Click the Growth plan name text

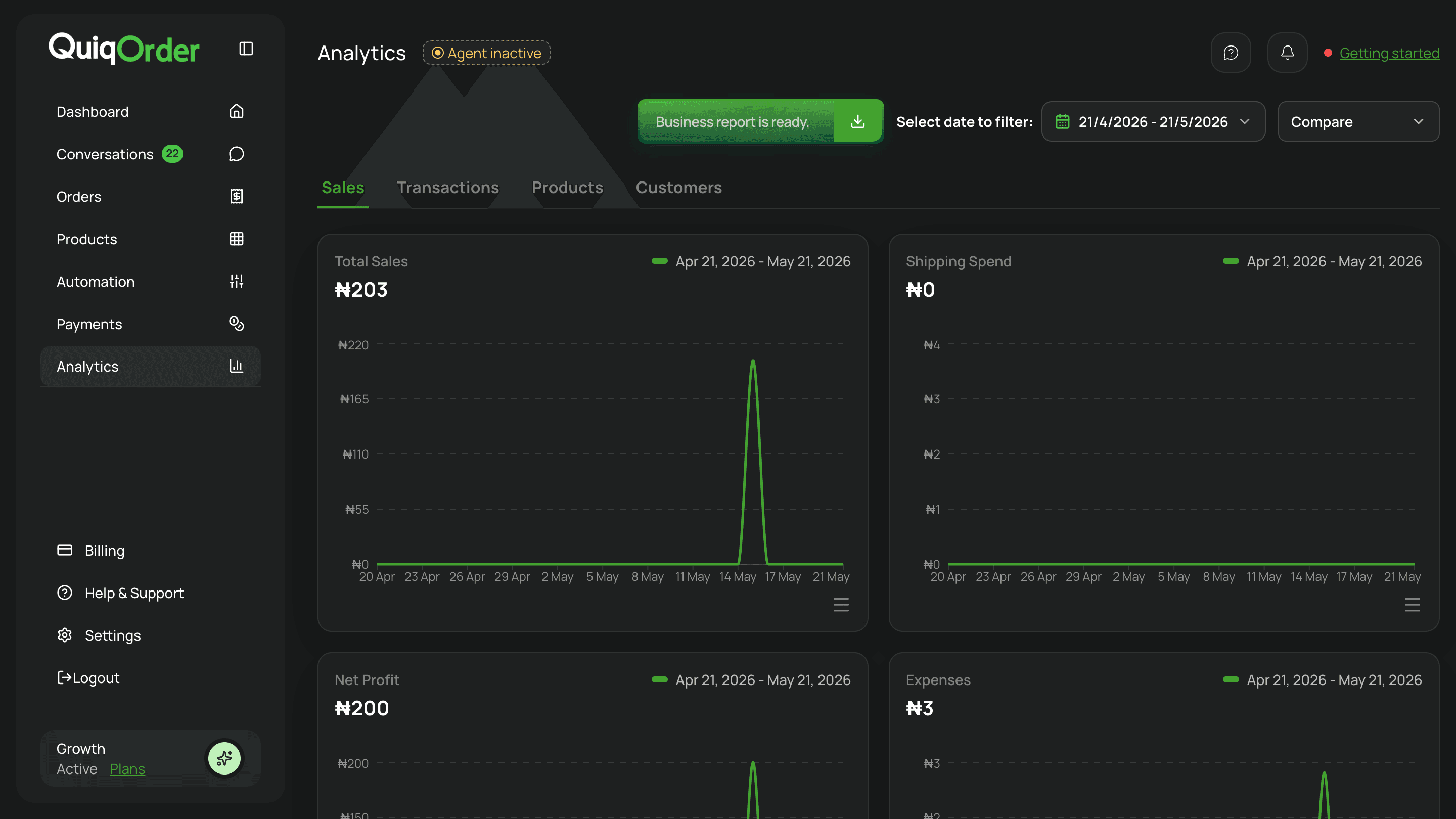tap(81, 748)
